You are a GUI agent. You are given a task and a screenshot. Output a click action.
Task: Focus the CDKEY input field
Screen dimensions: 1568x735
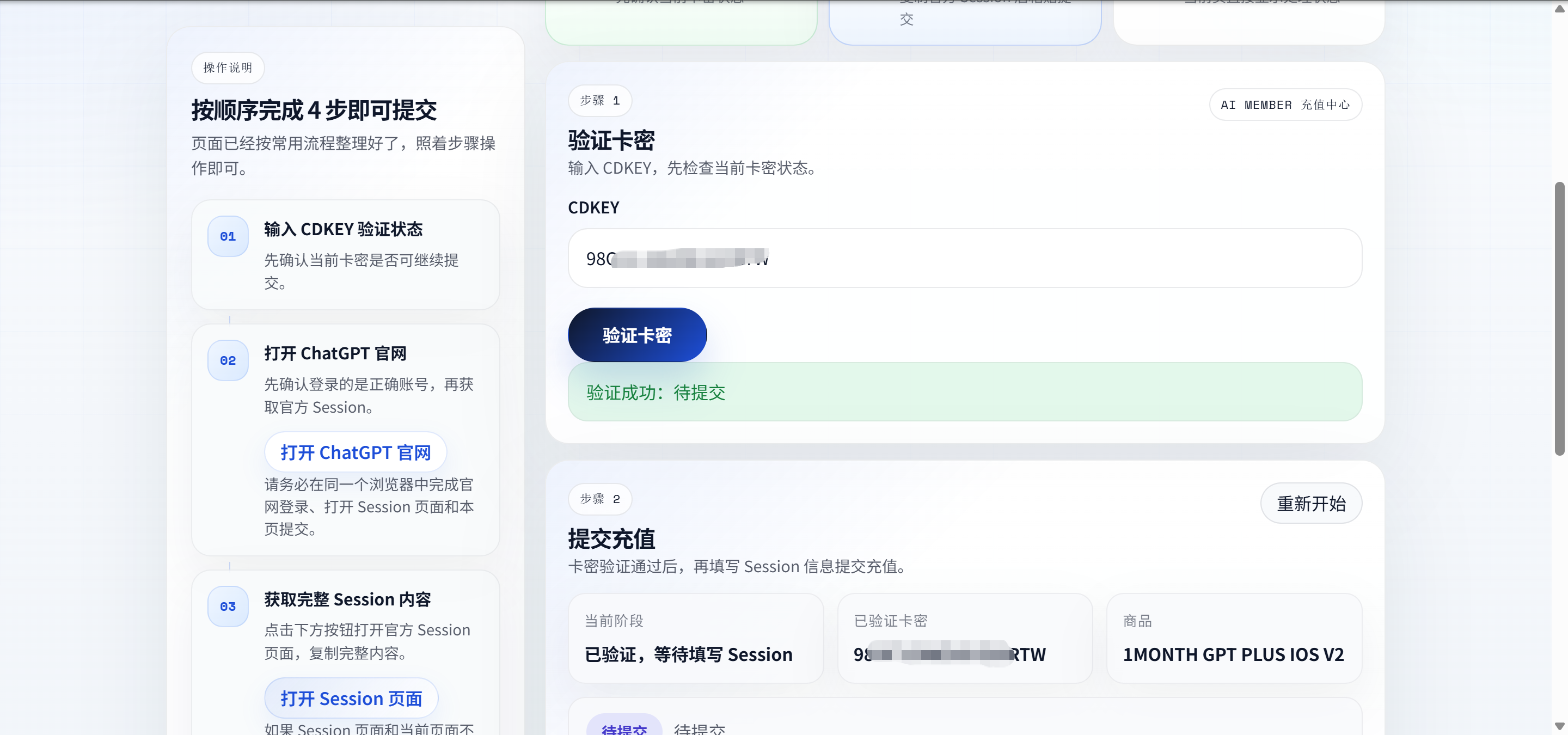(965, 259)
